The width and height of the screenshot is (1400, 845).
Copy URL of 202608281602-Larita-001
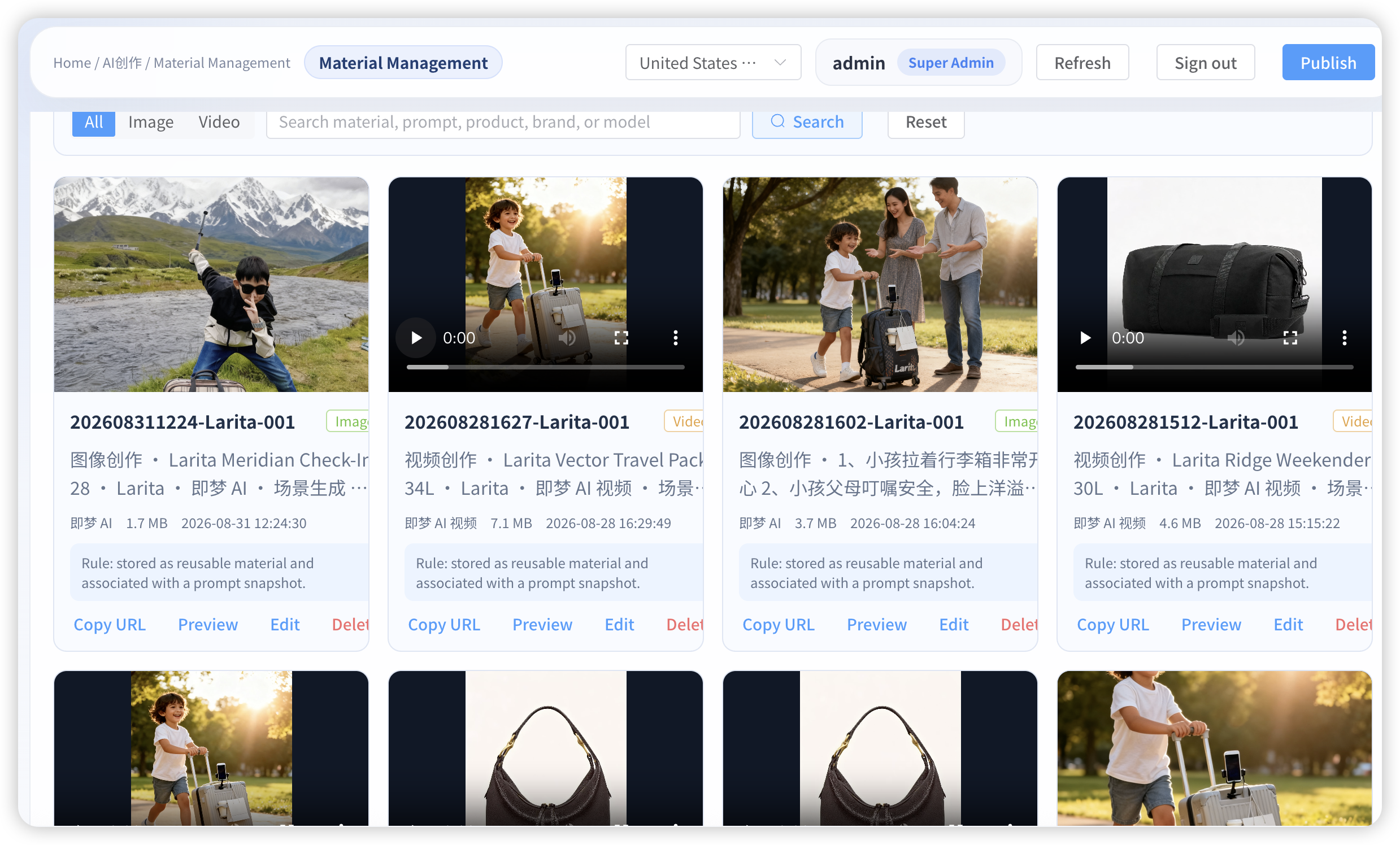779,624
